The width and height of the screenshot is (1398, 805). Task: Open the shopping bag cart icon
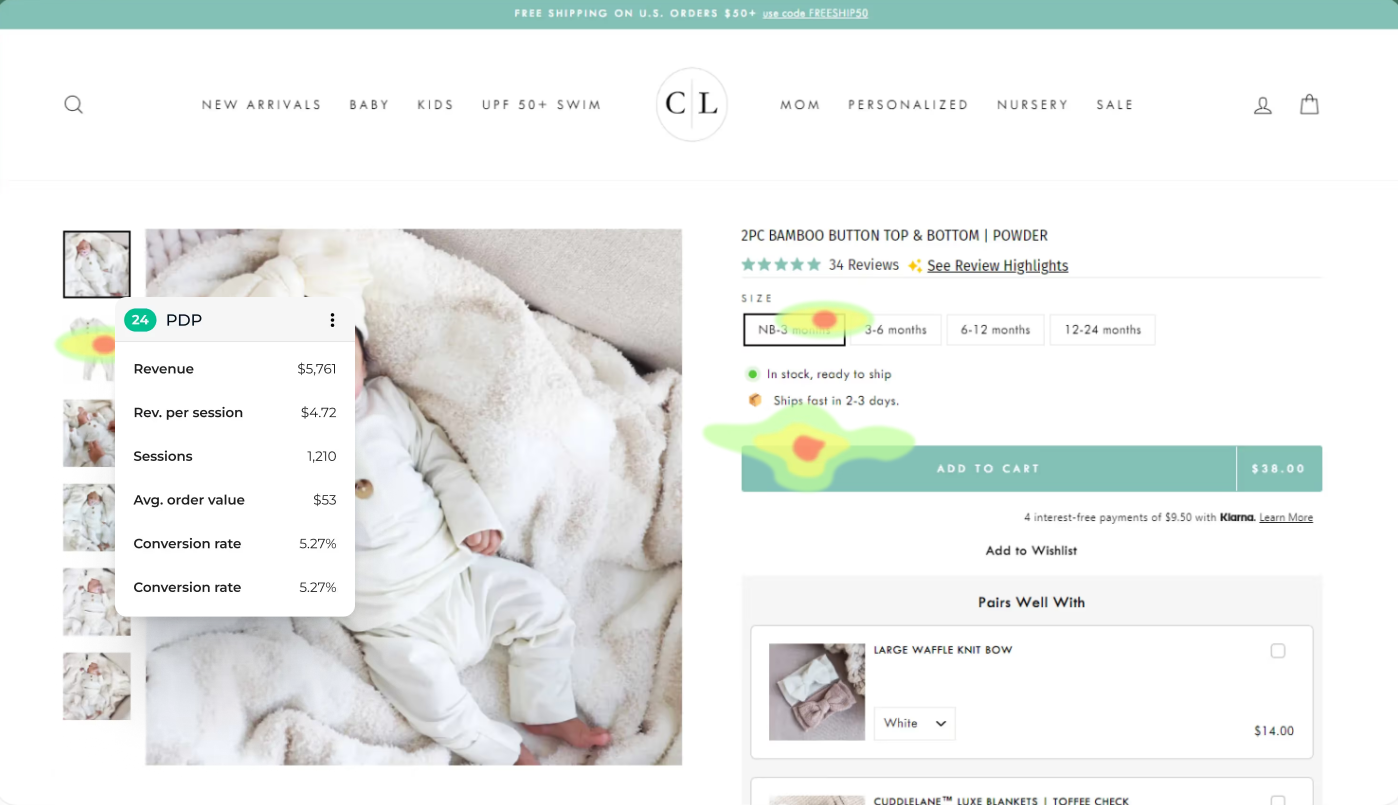click(1309, 104)
